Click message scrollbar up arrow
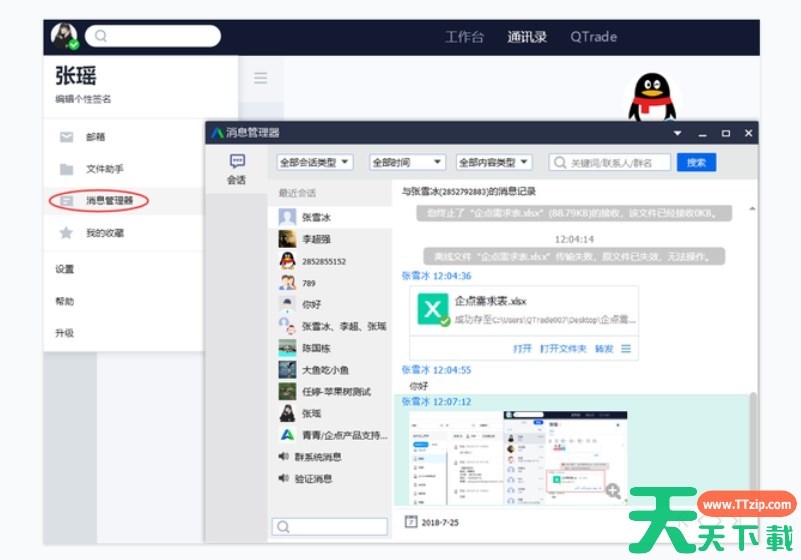801x560 pixels. pyautogui.click(x=752, y=208)
